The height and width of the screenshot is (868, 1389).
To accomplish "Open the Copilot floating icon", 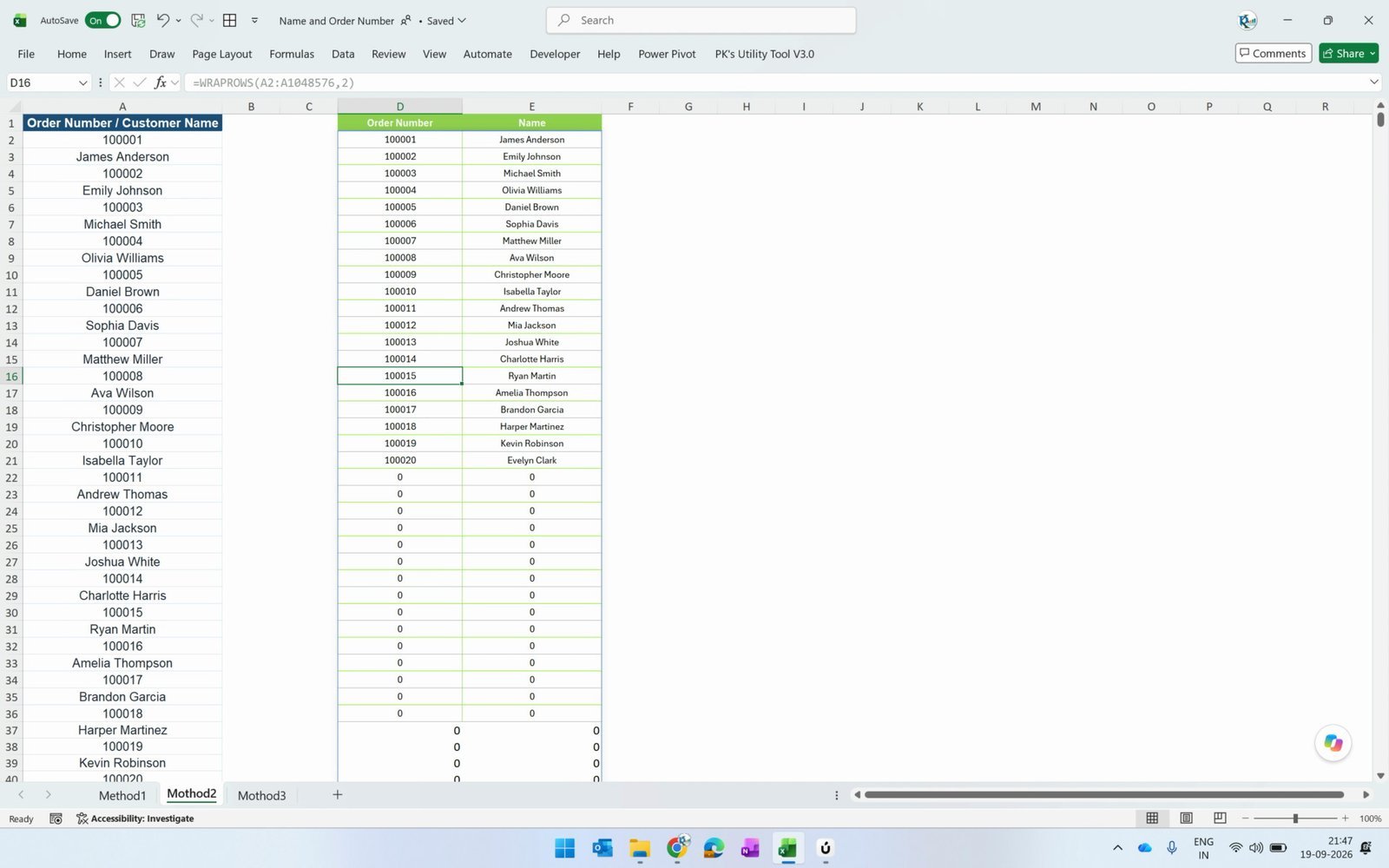I will tap(1333, 743).
